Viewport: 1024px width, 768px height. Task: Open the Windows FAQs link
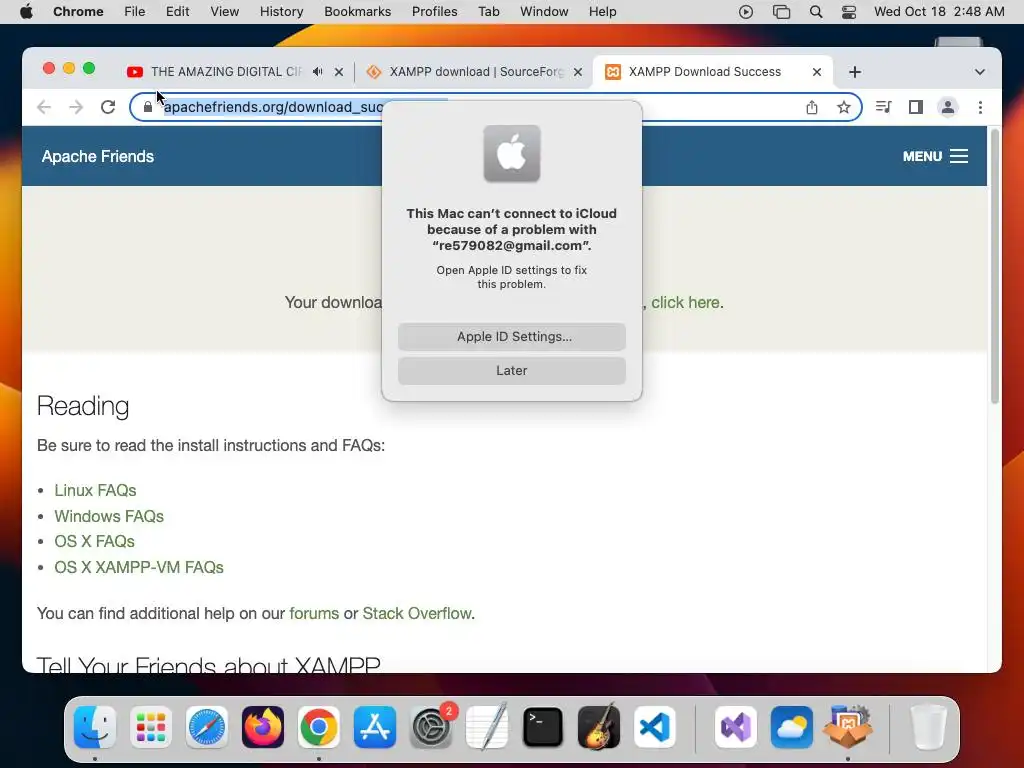(109, 517)
